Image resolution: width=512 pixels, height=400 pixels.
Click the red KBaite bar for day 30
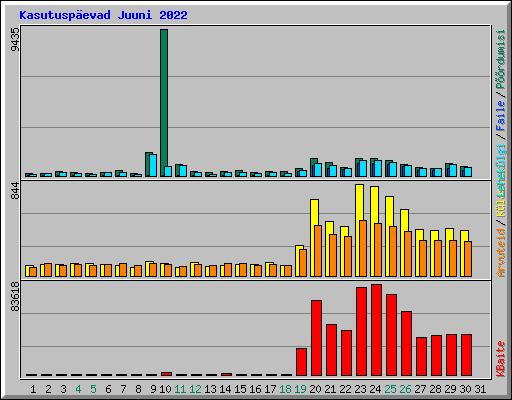click(x=466, y=355)
